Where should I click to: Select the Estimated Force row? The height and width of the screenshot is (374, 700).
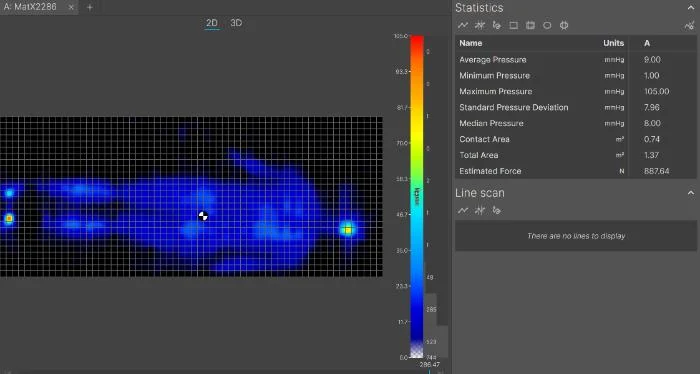click(575, 171)
